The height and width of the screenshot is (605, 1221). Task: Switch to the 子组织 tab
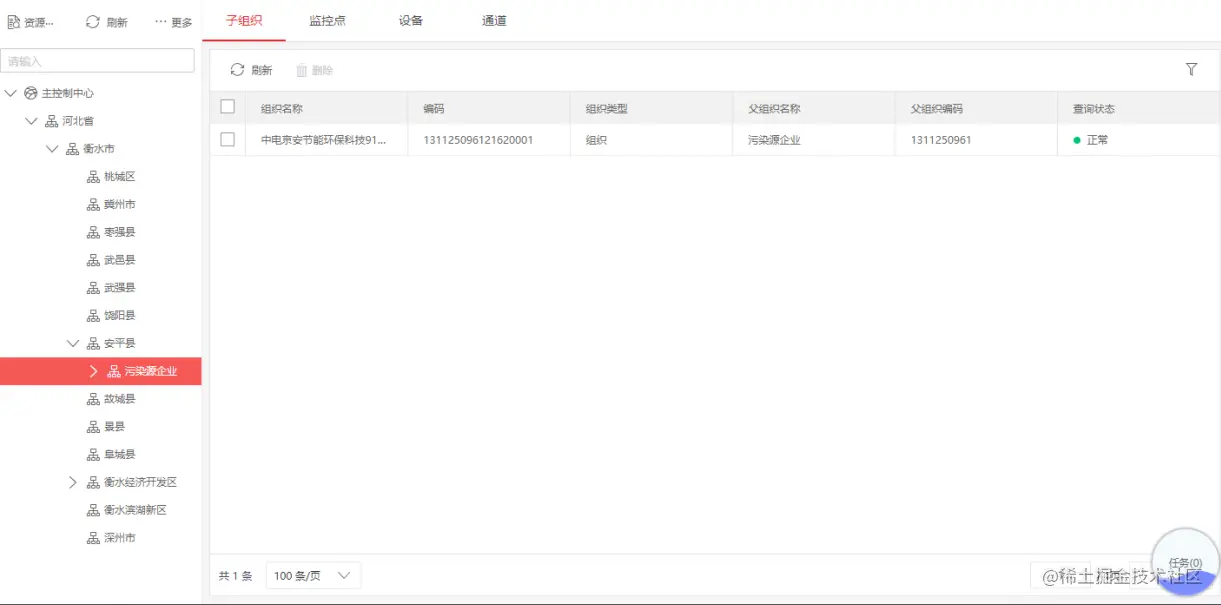coord(244,21)
